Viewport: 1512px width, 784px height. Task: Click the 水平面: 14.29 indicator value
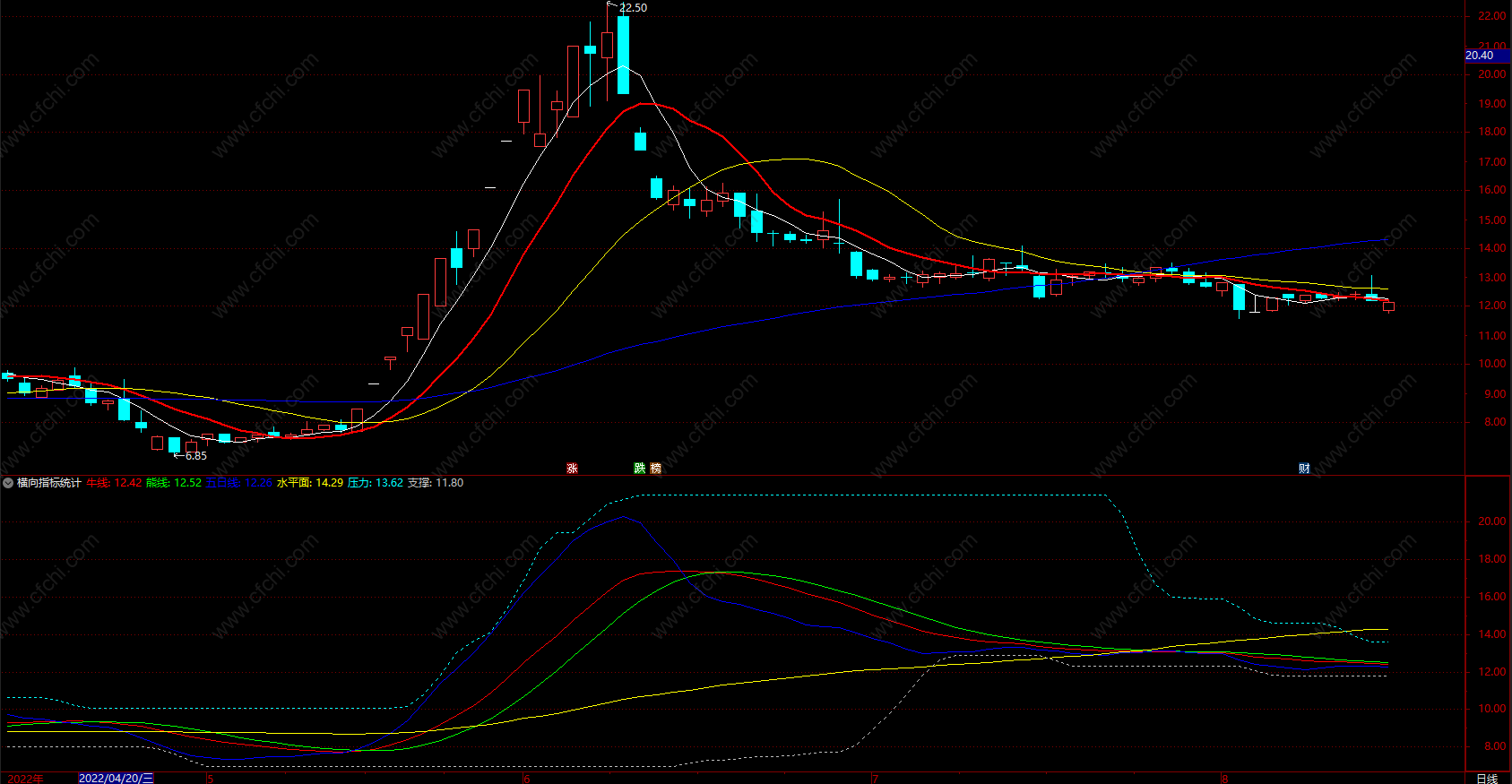[x=310, y=483]
